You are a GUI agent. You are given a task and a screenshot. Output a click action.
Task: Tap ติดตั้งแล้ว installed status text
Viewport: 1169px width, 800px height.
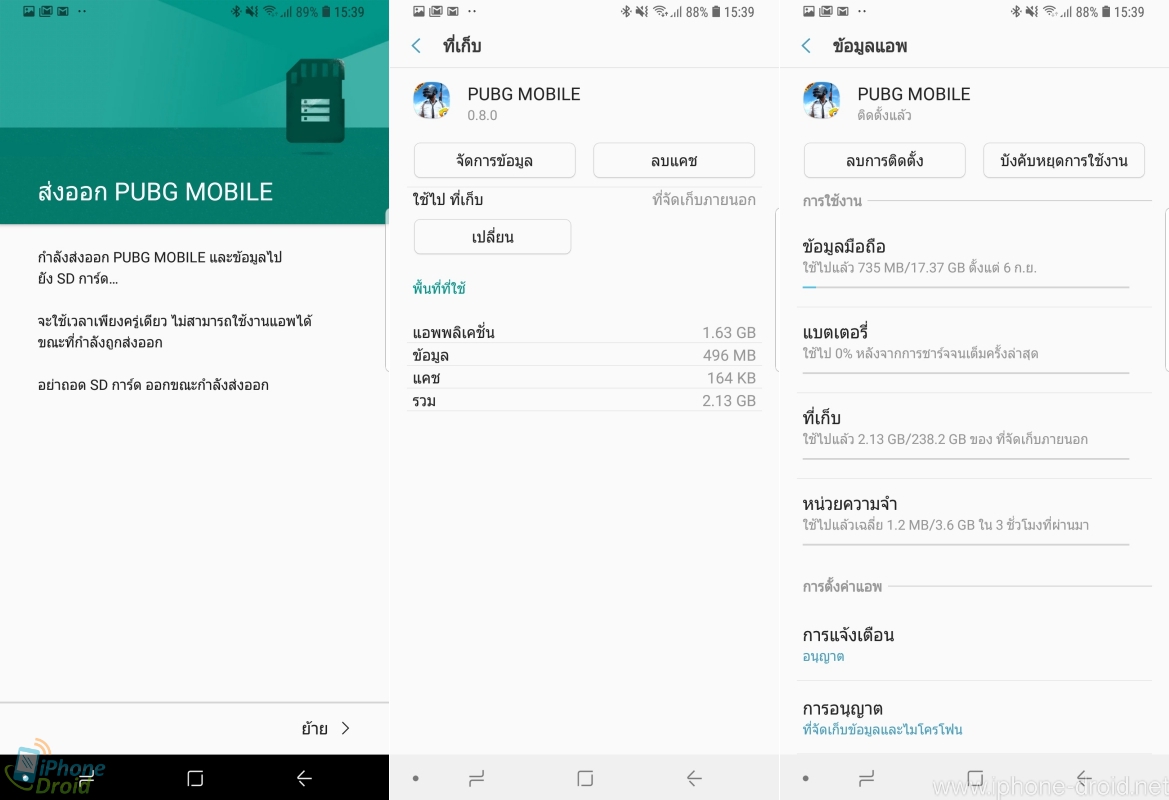tap(884, 116)
